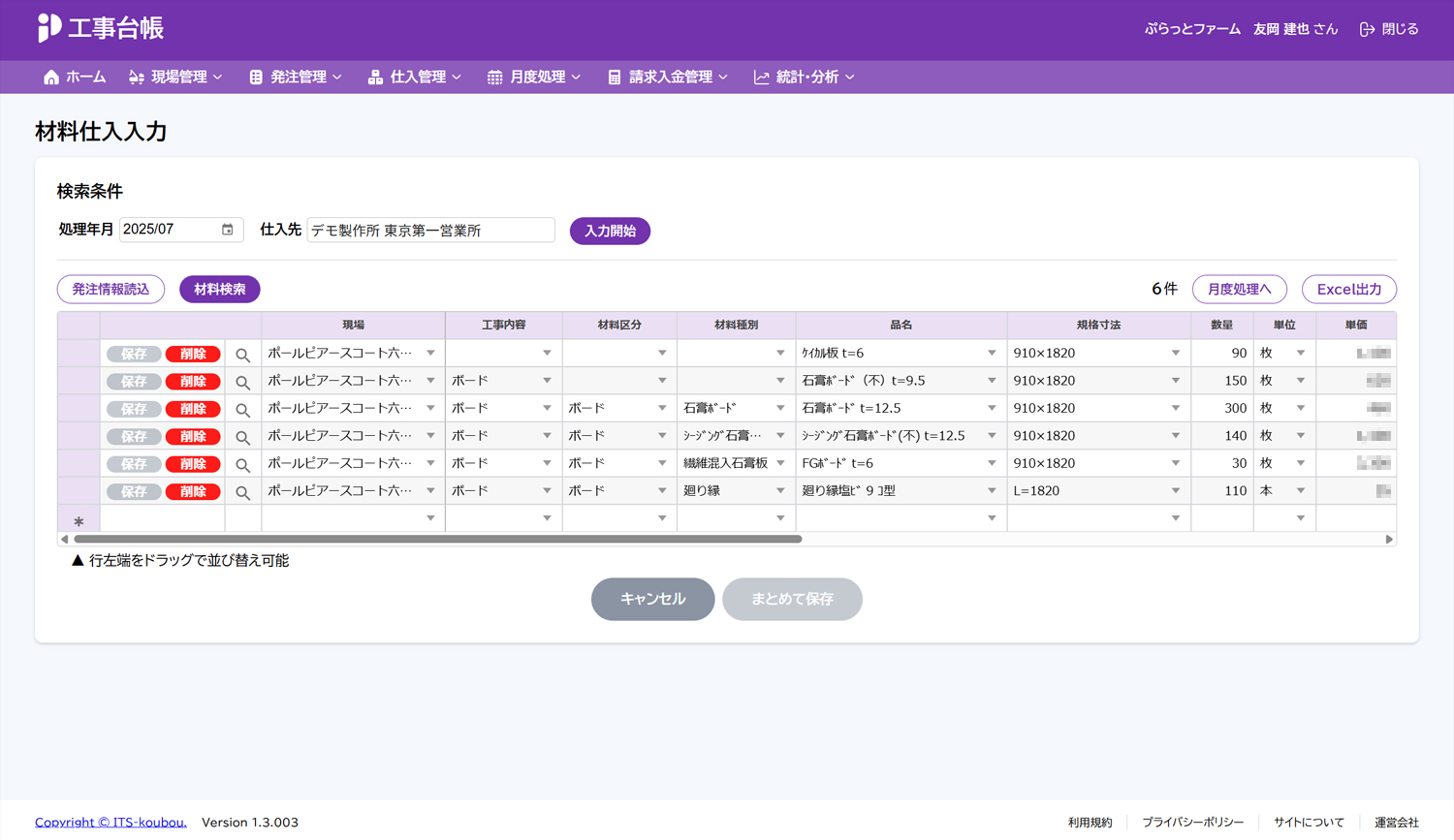Screen dimensions: 1454x840
Task: Click the home icon in the navigation bar
Action: pyautogui.click(x=51, y=78)
